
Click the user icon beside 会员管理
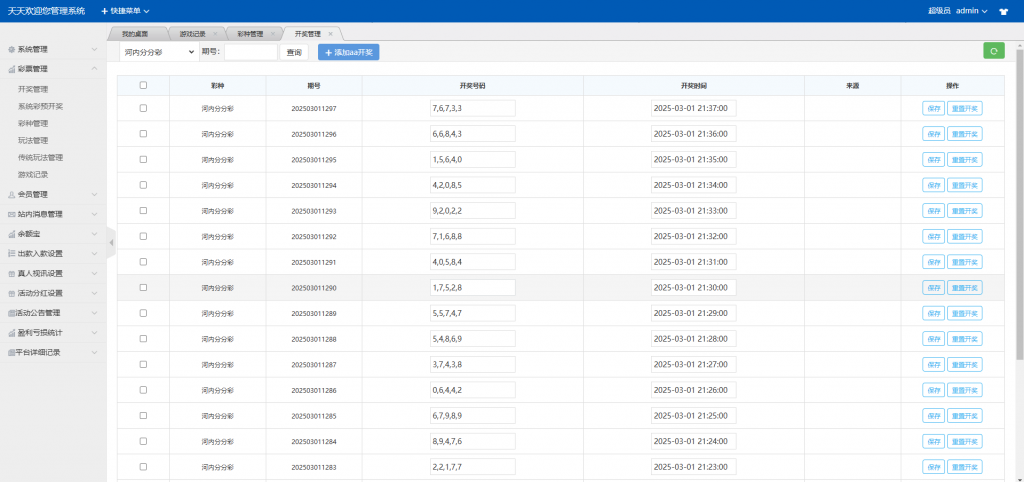coord(11,195)
